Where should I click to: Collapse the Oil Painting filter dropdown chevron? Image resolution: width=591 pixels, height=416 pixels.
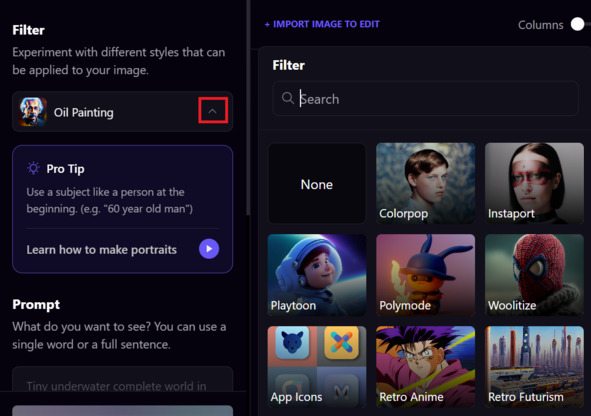click(x=213, y=111)
